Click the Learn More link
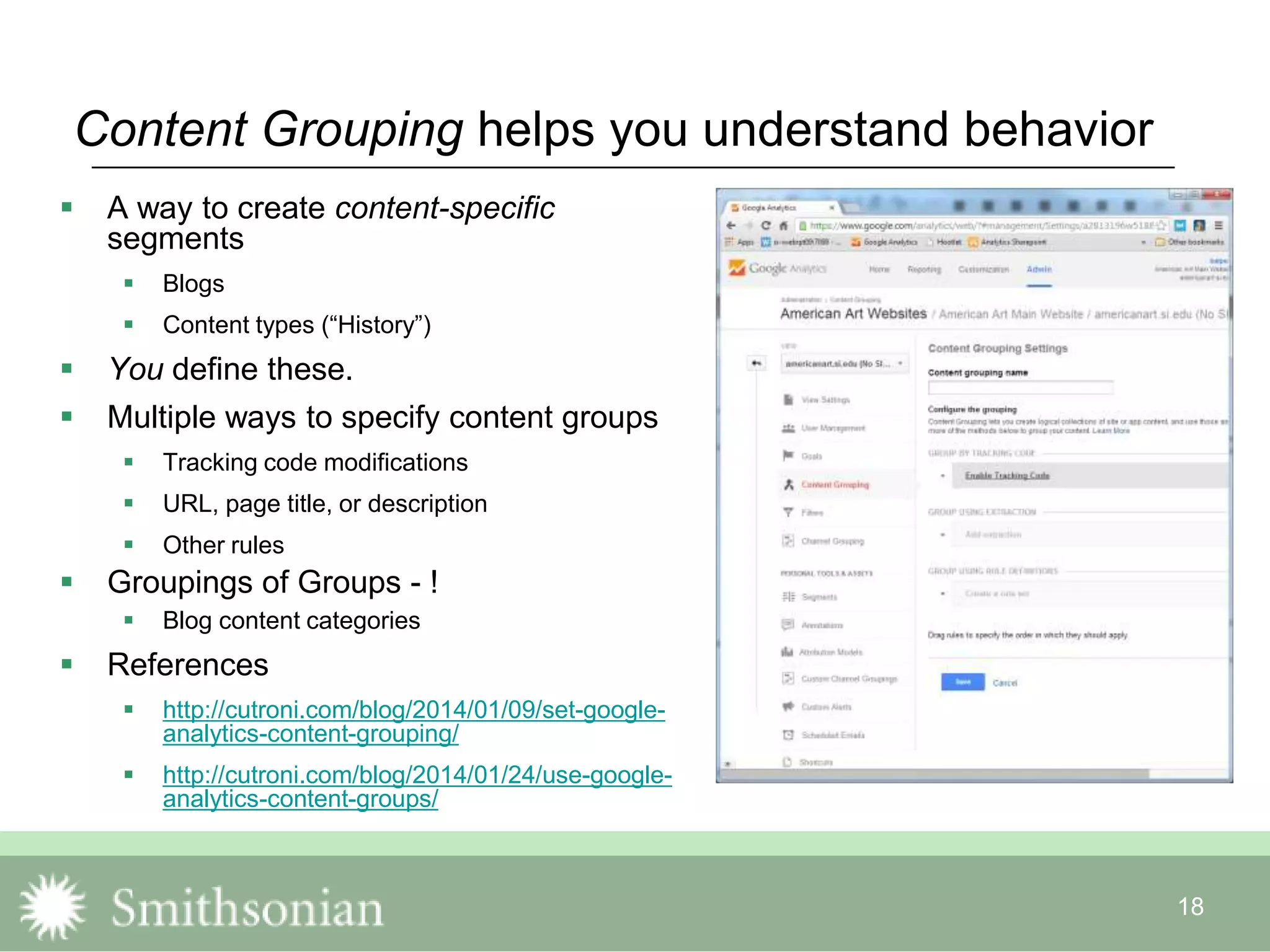1270x952 pixels. (x=1111, y=430)
